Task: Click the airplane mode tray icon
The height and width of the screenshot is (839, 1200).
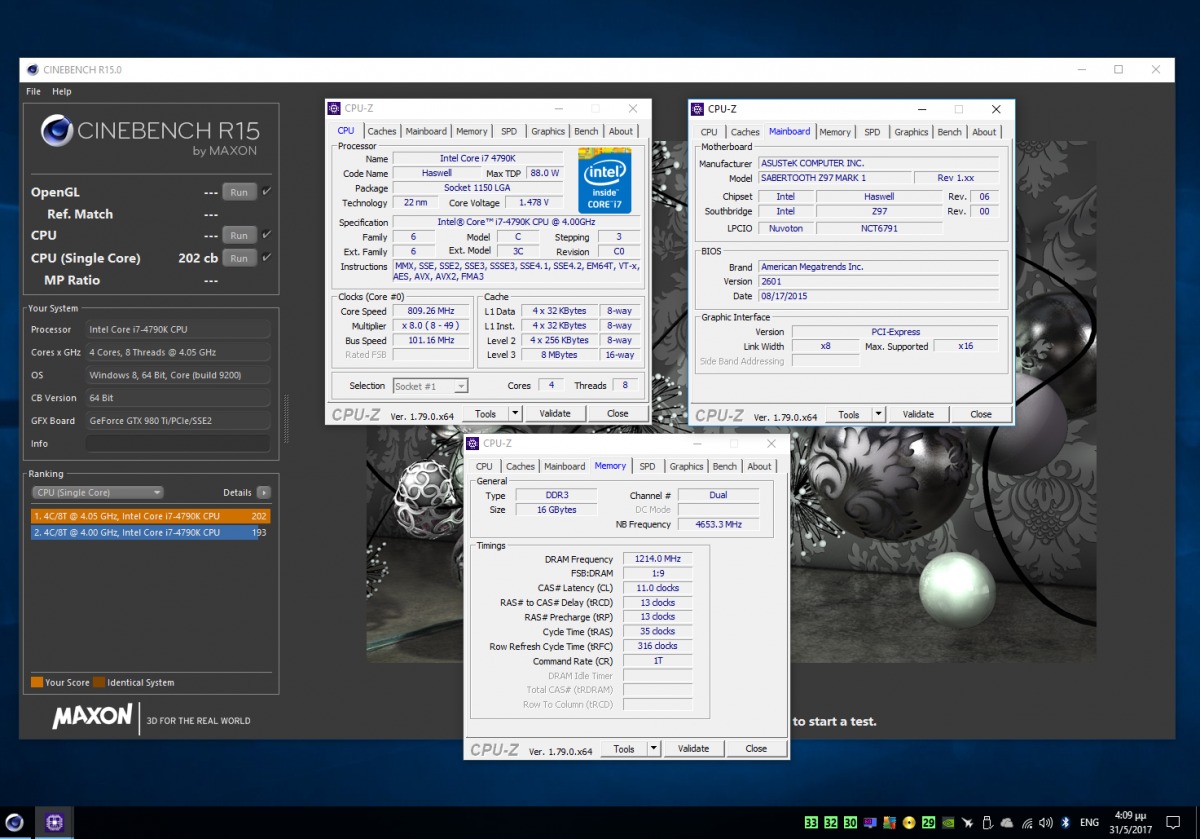Action: tap(968, 822)
